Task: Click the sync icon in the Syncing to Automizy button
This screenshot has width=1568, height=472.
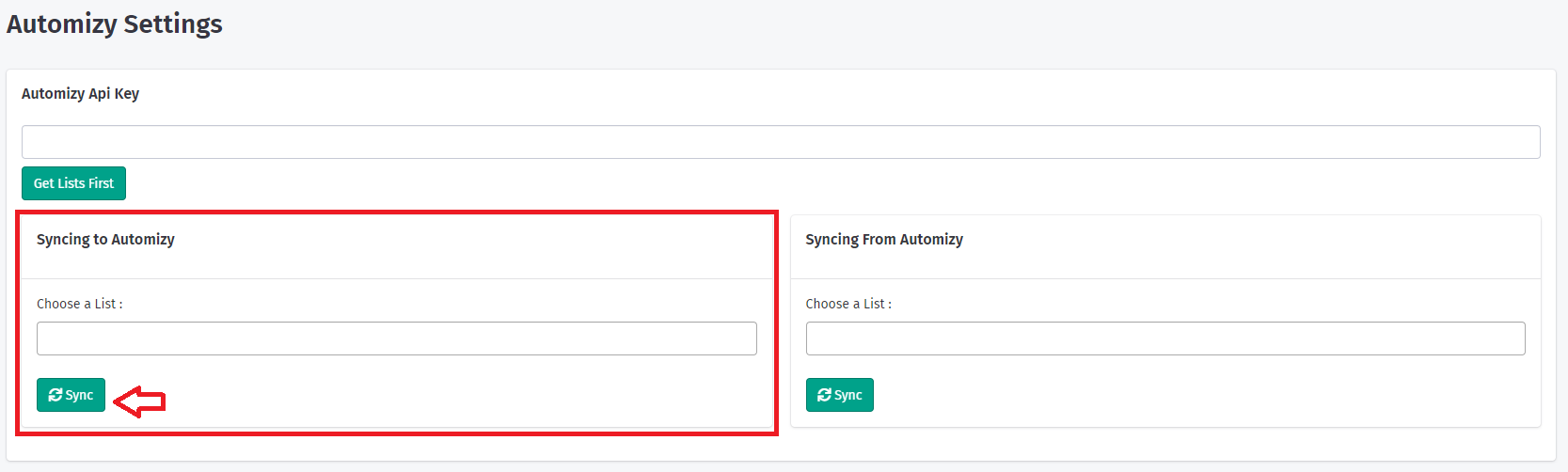Action: click(55, 395)
